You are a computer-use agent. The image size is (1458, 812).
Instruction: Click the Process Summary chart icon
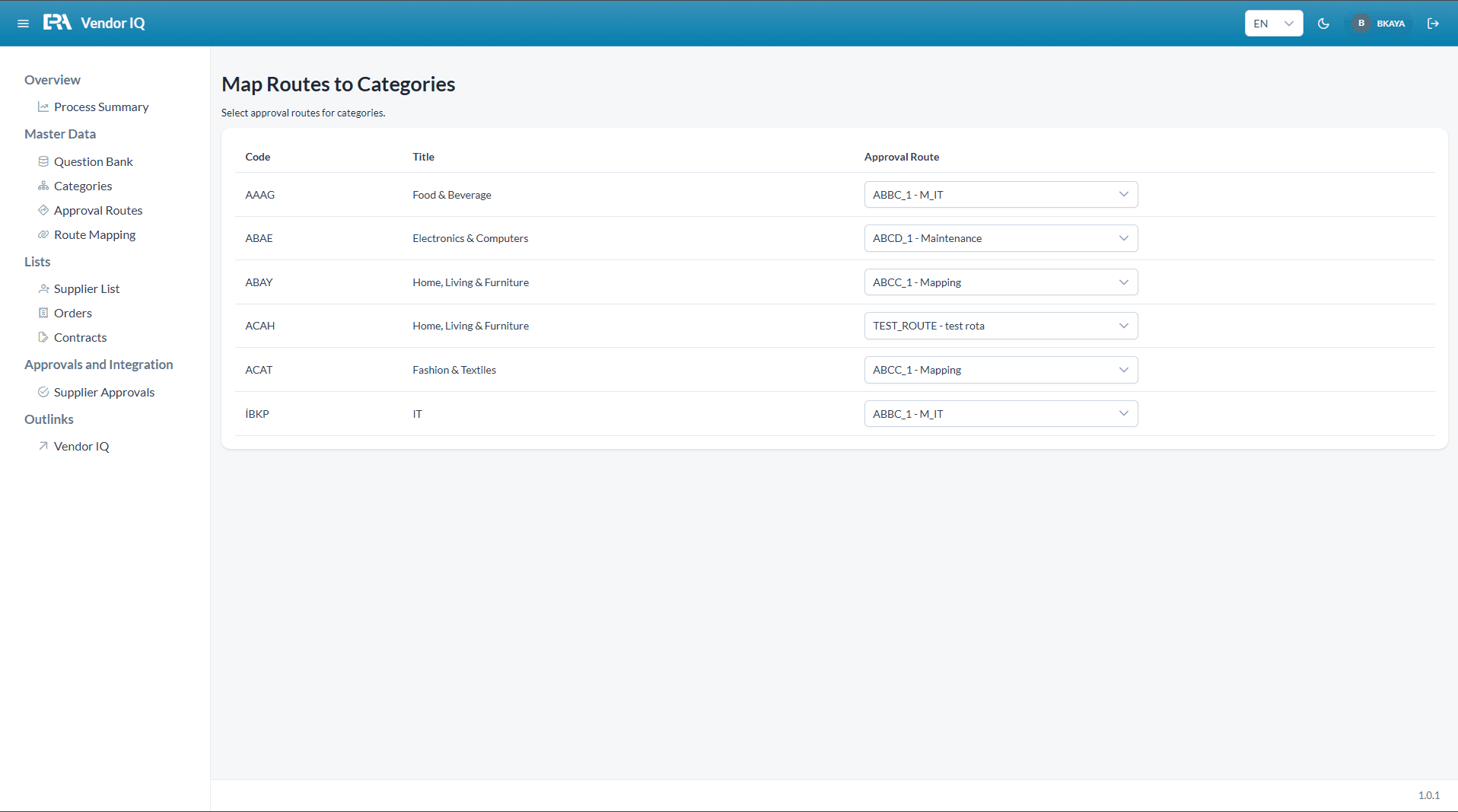[43, 107]
